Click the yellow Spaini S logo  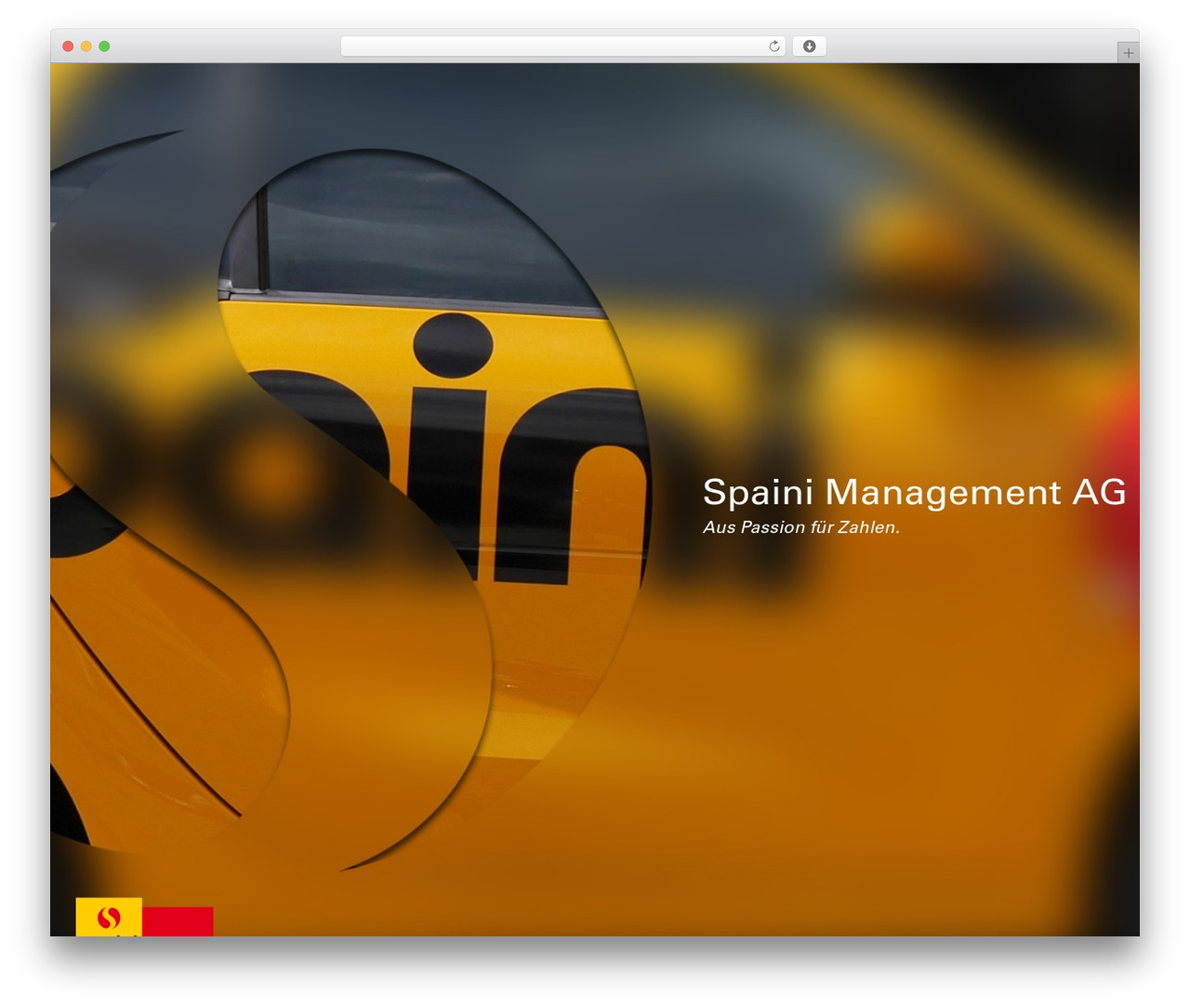coord(109,917)
